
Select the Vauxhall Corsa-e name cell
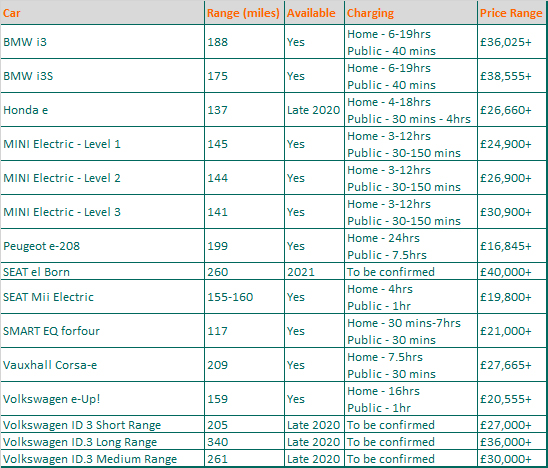coord(102,365)
